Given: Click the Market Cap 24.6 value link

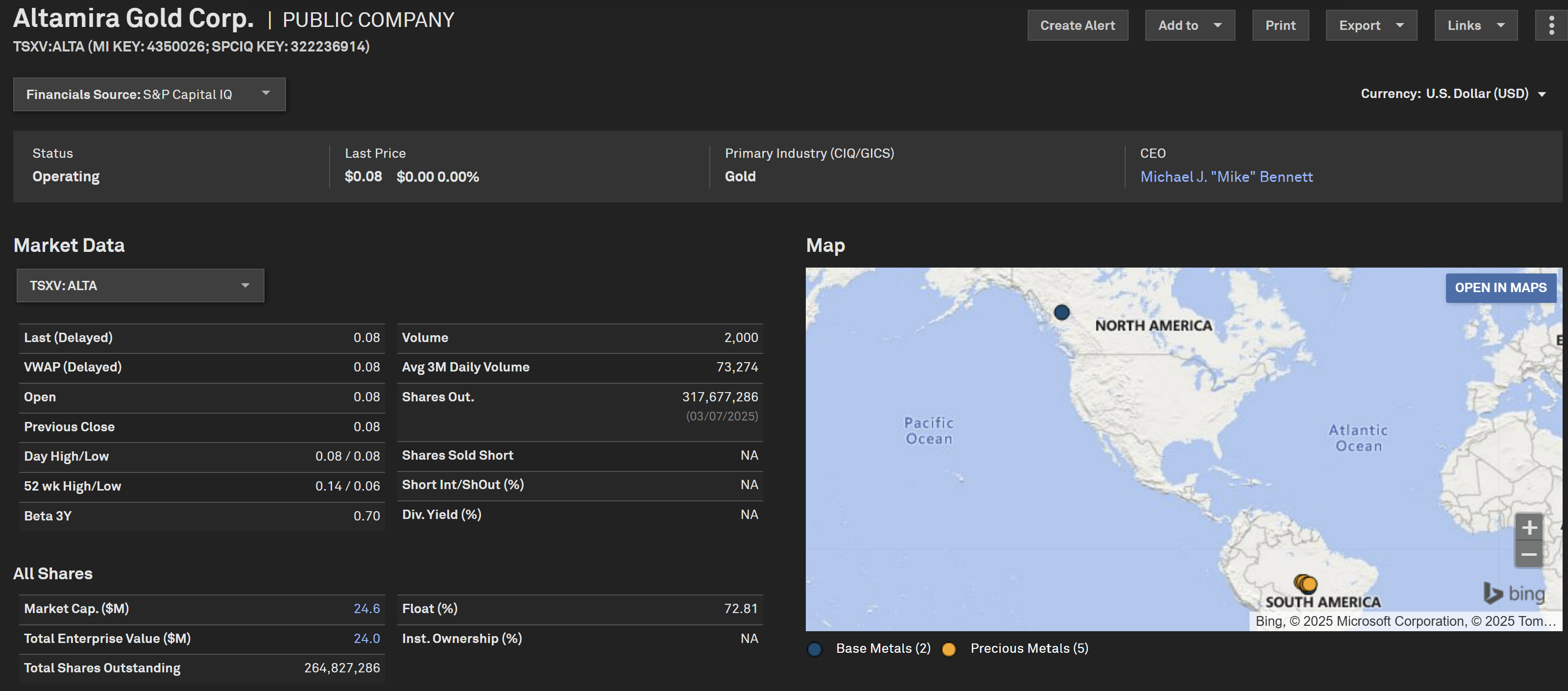Looking at the screenshot, I should [366, 608].
